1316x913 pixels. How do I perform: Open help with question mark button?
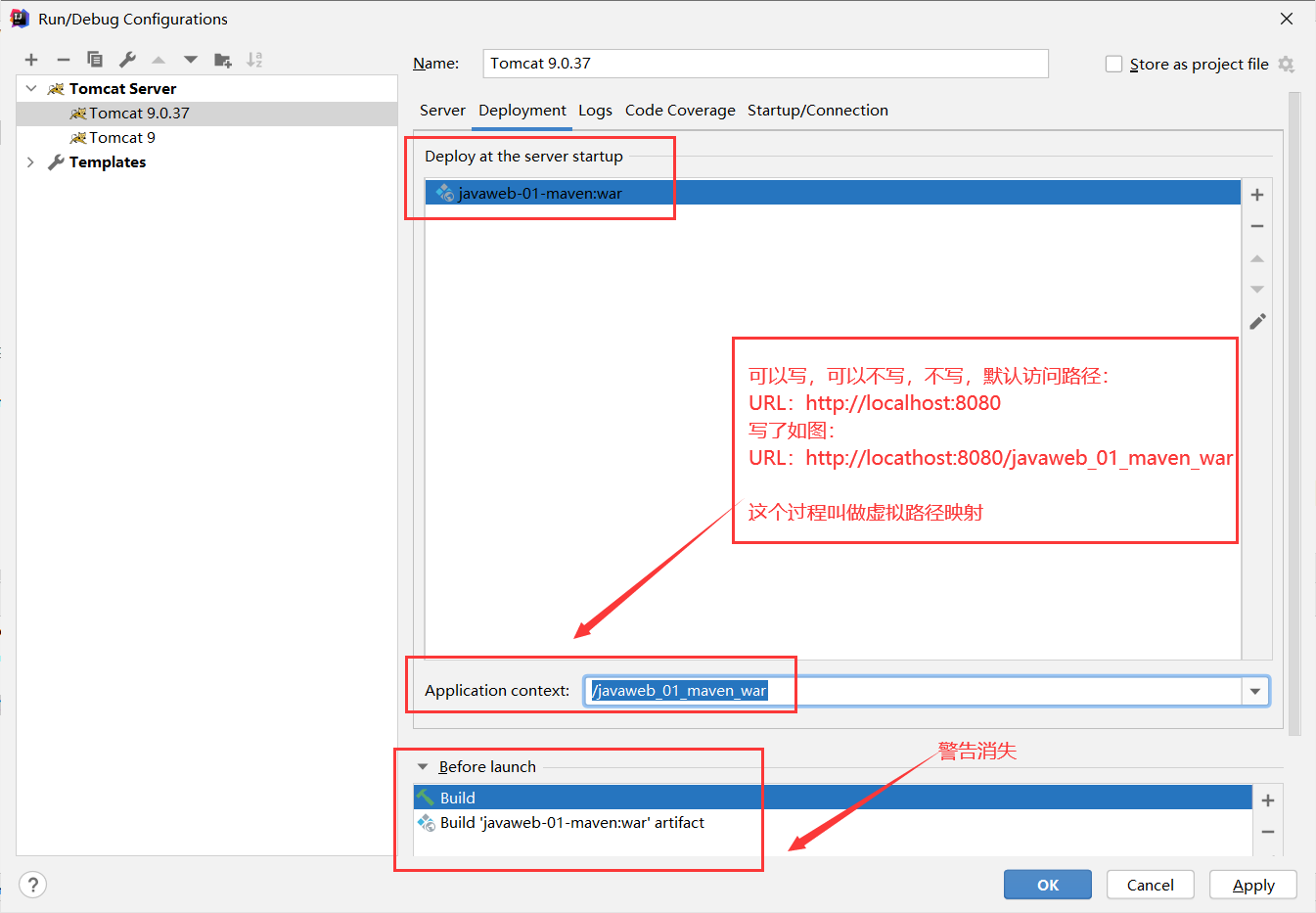point(32,885)
